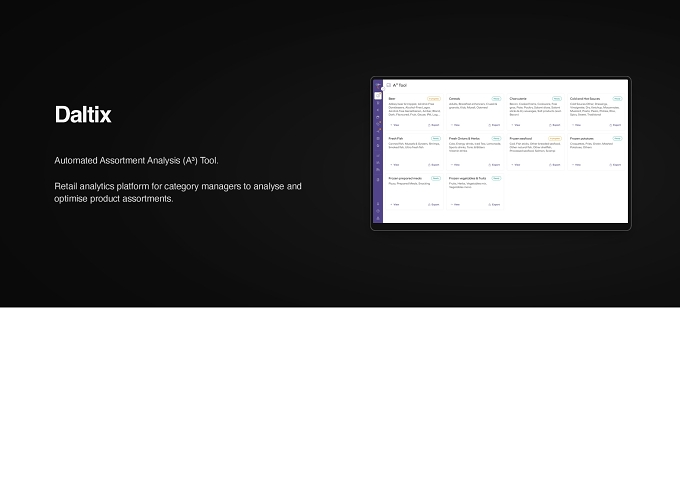
Task: Export the Frozen vegetables & fruits card
Action: tap(494, 205)
